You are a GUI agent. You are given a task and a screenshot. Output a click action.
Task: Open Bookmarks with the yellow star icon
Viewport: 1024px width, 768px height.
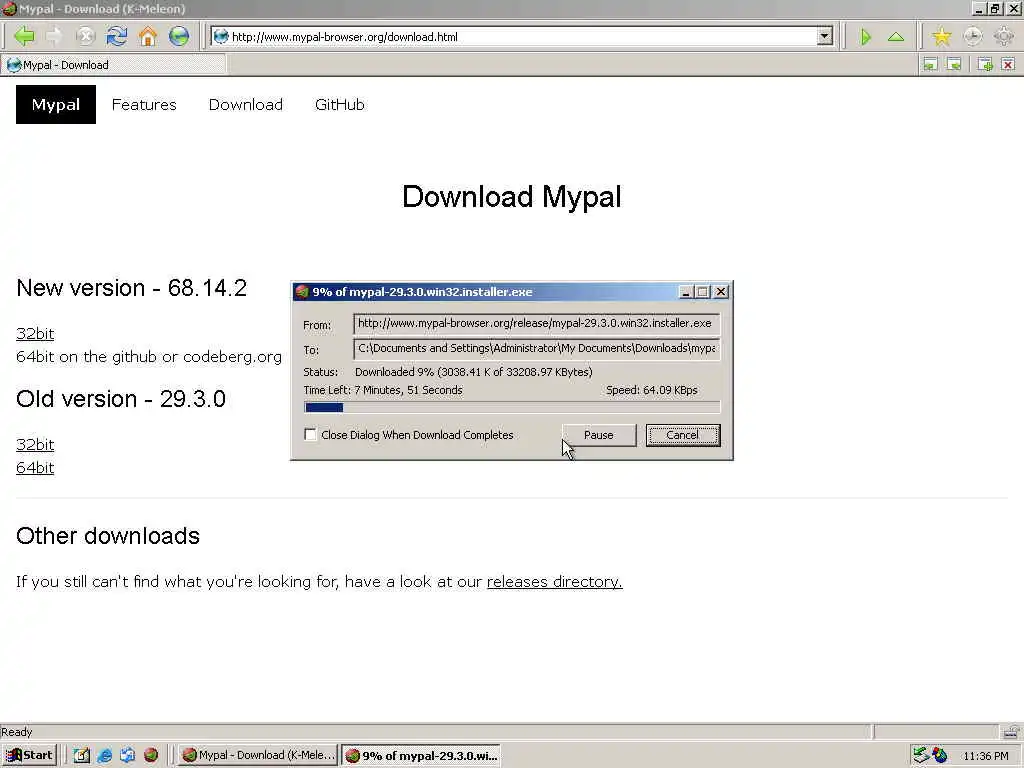tap(941, 37)
